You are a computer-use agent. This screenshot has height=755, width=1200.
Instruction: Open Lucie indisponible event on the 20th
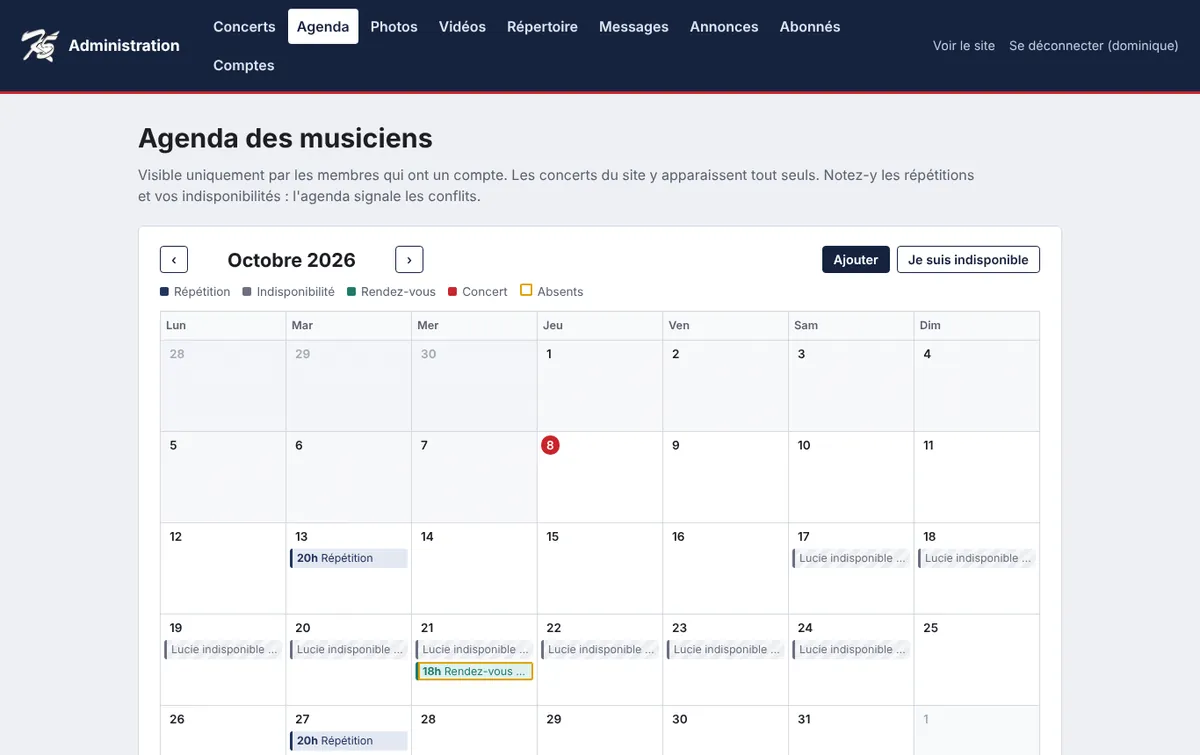349,650
